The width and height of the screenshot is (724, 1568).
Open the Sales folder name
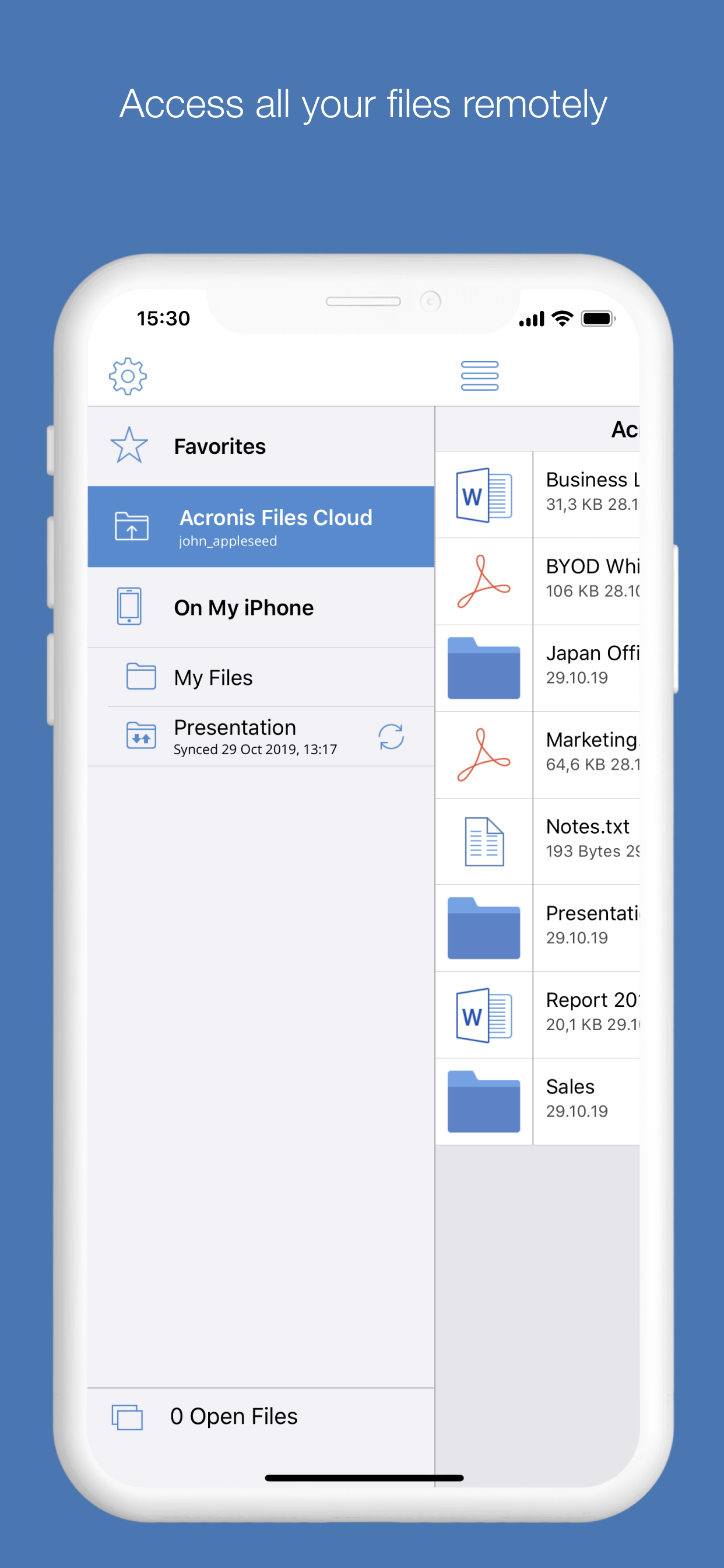(x=570, y=1087)
